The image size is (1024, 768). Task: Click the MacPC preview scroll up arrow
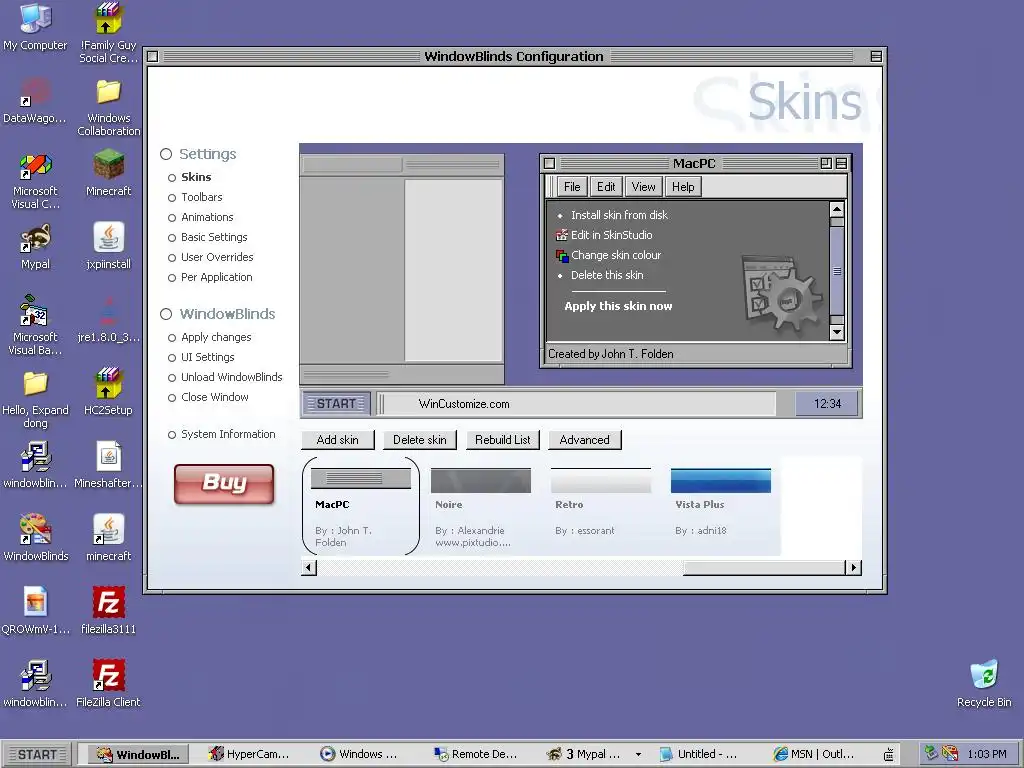(837, 210)
